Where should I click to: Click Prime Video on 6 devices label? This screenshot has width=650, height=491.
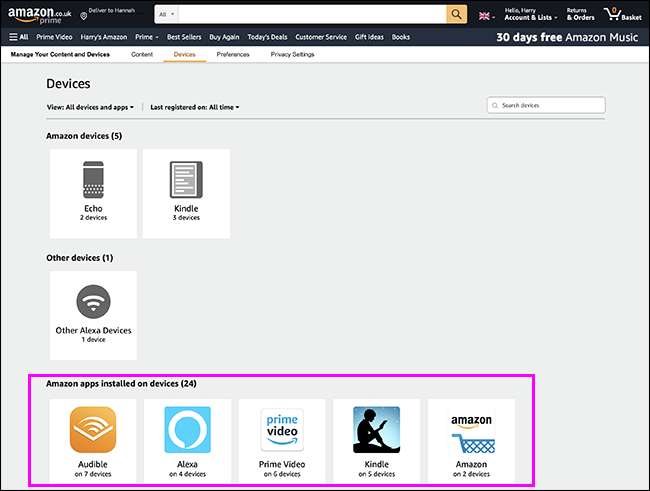tap(282, 469)
